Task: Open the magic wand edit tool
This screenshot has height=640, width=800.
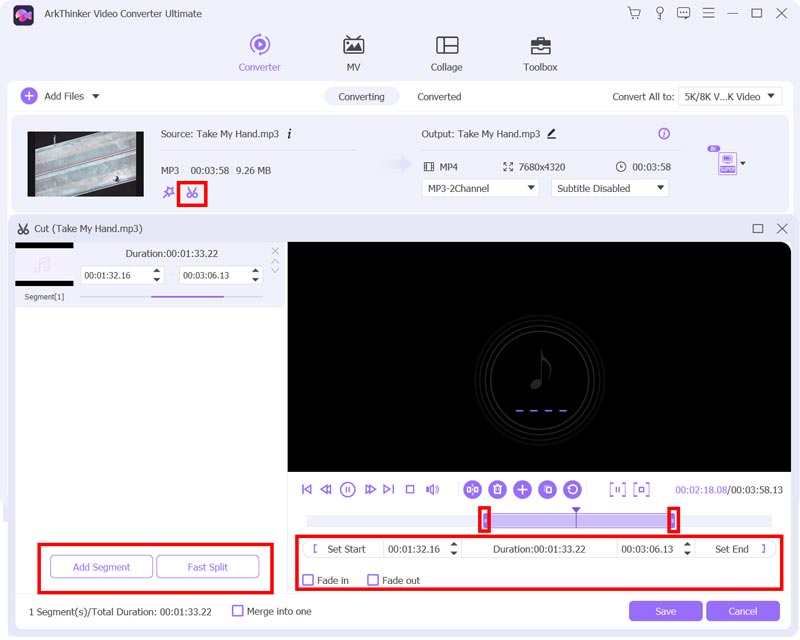Action: (168, 192)
